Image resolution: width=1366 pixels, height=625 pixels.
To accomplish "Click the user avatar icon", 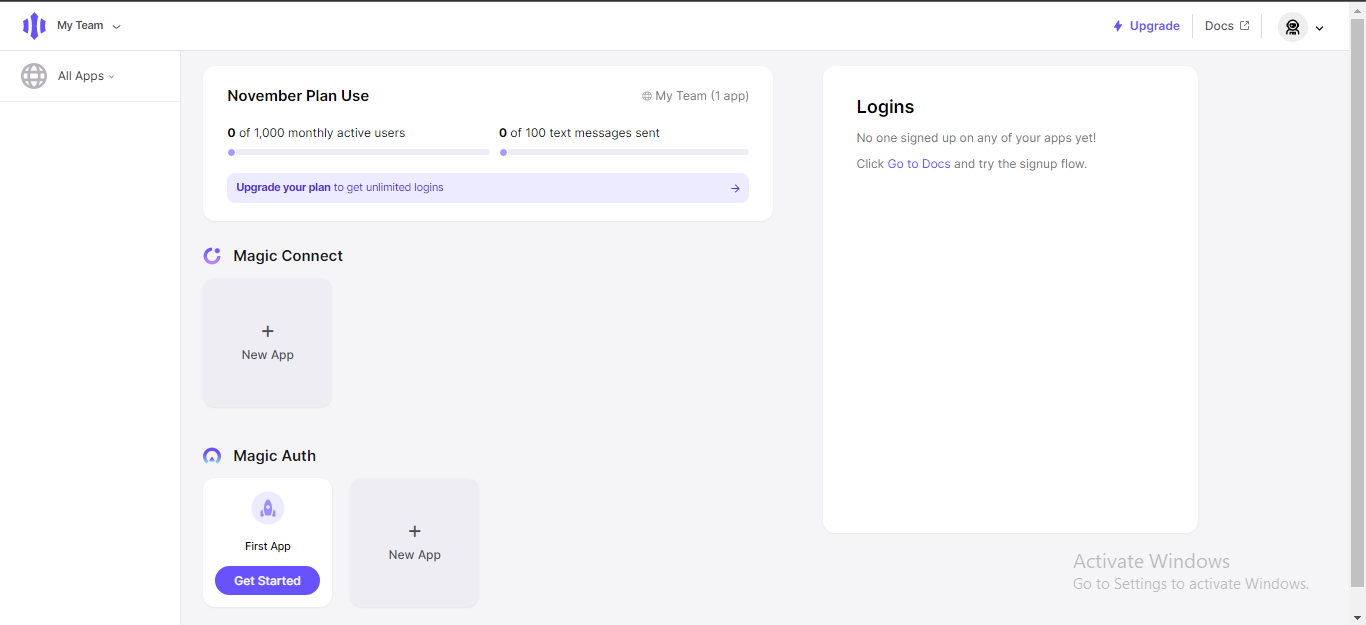I will tap(1293, 27).
